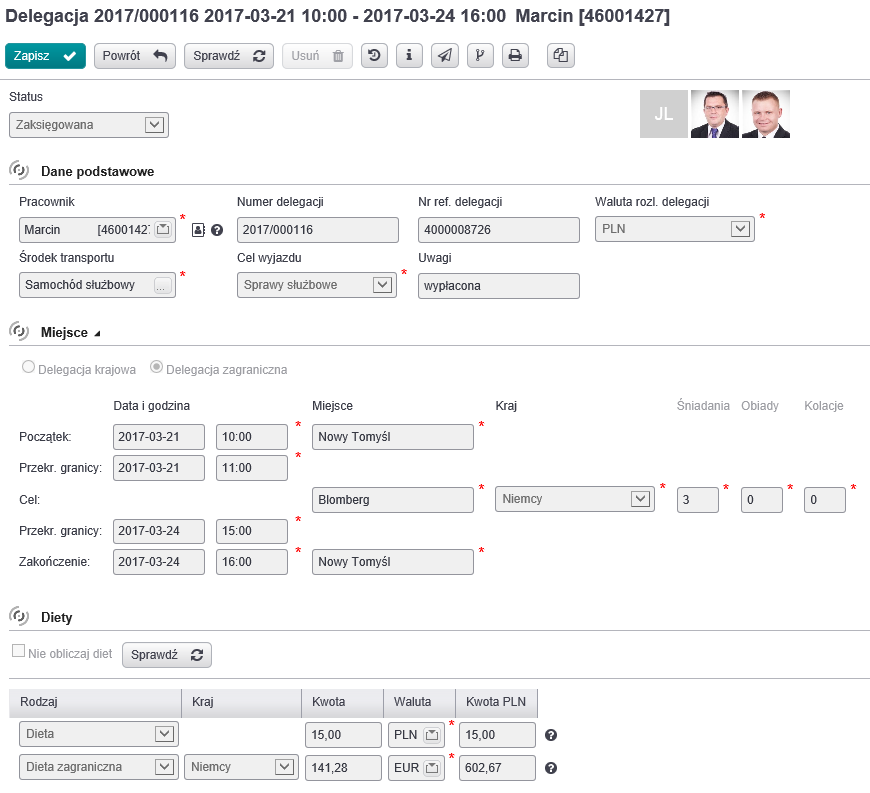Click the help icon next to Pracownik
This screenshot has width=870, height=793.
pos(218,229)
